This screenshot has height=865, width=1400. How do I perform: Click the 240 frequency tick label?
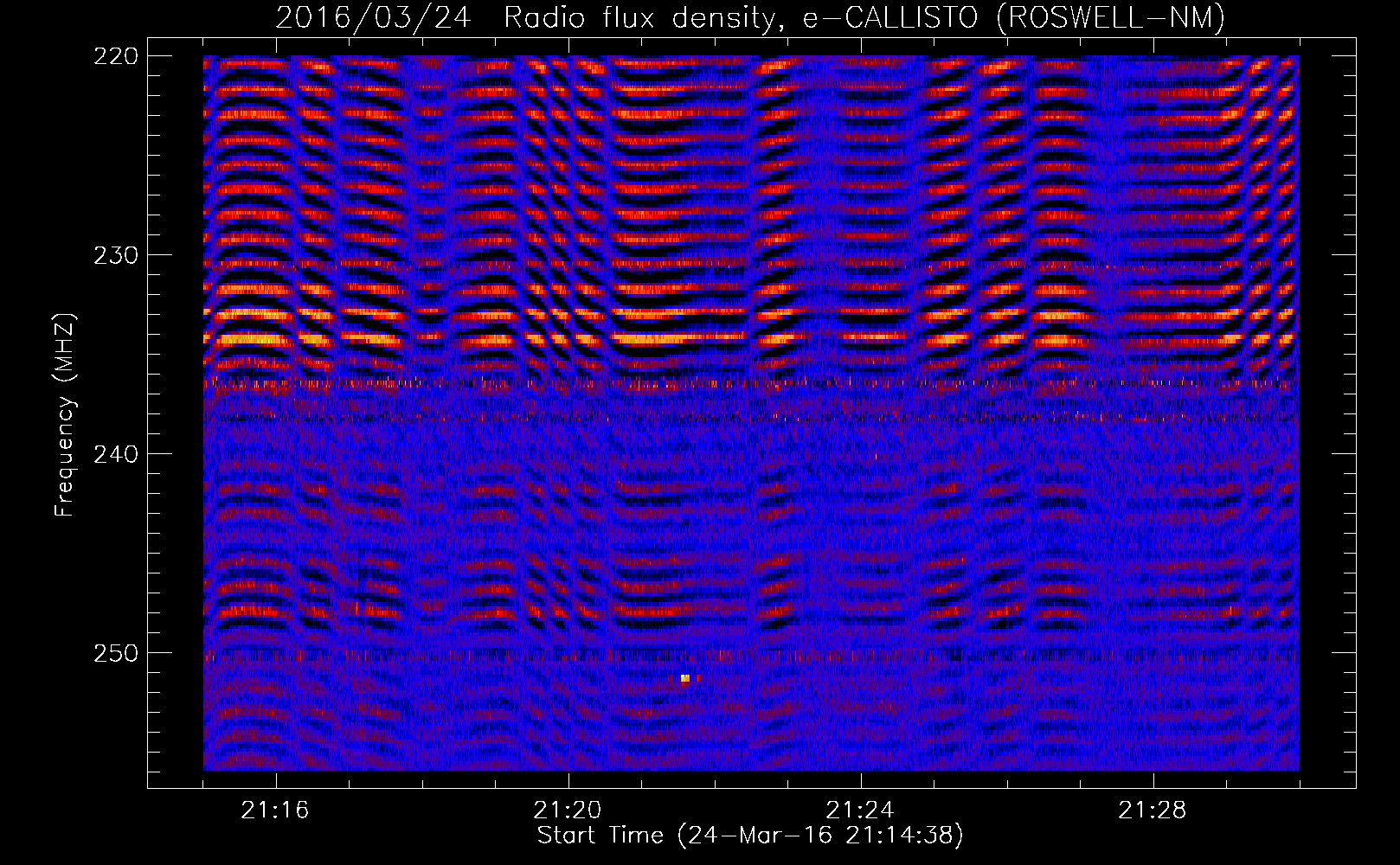[115, 454]
